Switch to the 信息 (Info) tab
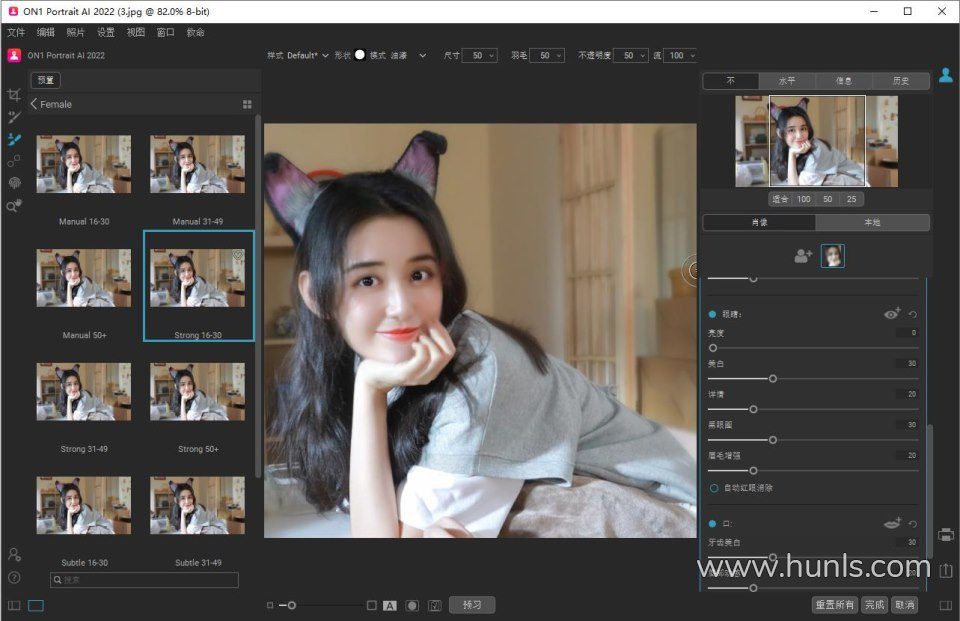960x621 pixels. (844, 81)
